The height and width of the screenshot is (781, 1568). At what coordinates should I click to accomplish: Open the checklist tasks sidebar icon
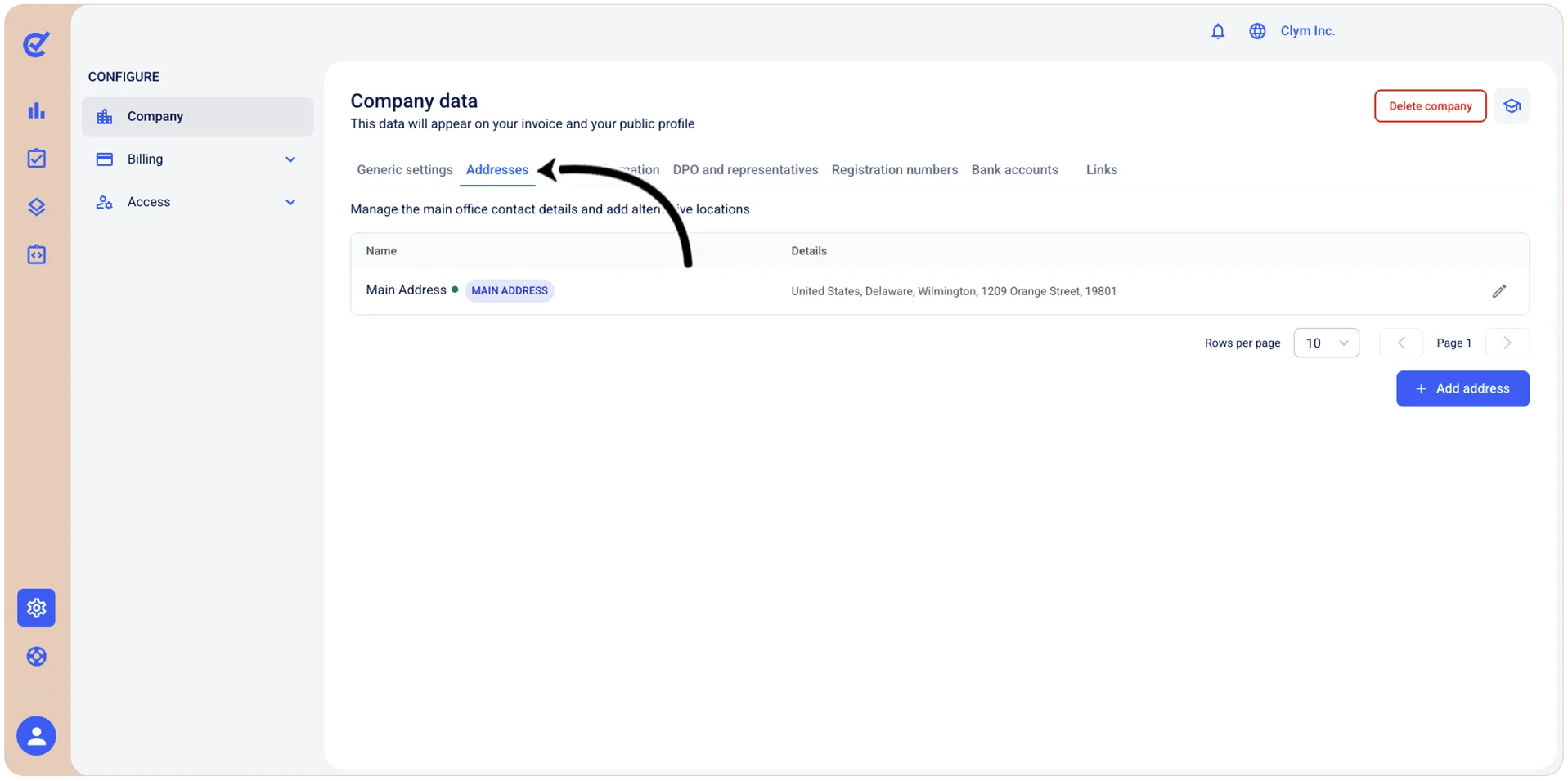(x=36, y=158)
